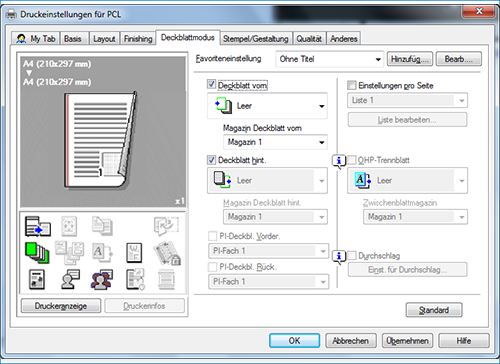Switch to the Basis tab
This screenshot has height=364, width=500.
(x=73, y=39)
